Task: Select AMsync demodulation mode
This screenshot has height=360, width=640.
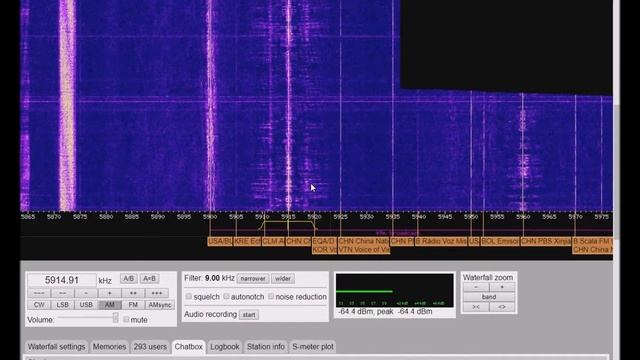Action: pyautogui.click(x=160, y=305)
